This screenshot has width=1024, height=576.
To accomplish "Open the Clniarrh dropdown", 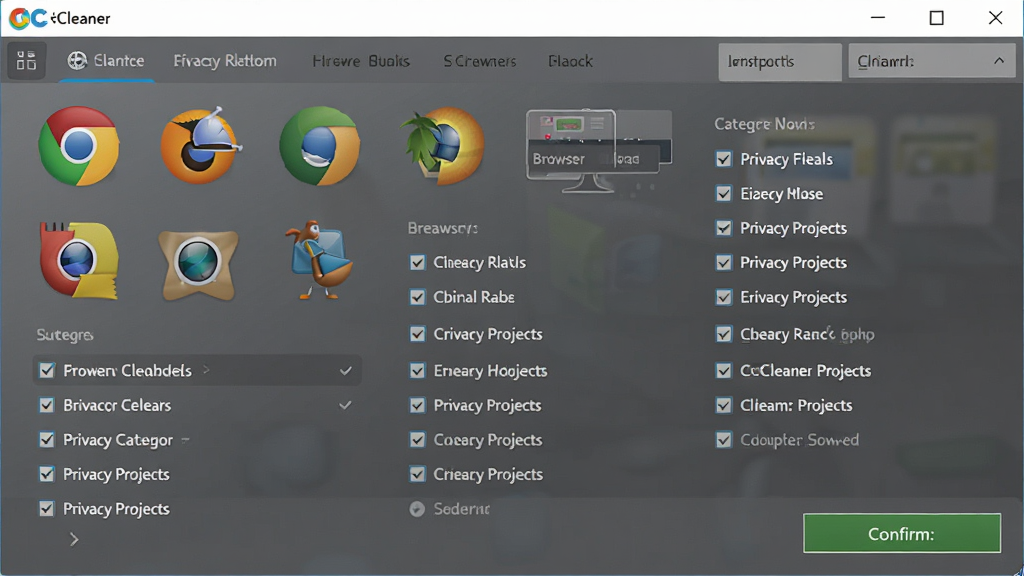I will pos(932,62).
